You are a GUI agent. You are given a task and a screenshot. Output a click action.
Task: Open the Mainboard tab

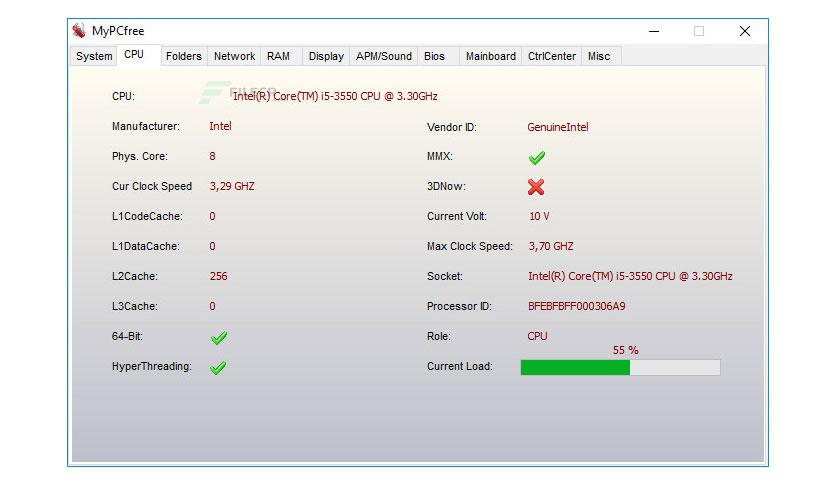coord(491,56)
